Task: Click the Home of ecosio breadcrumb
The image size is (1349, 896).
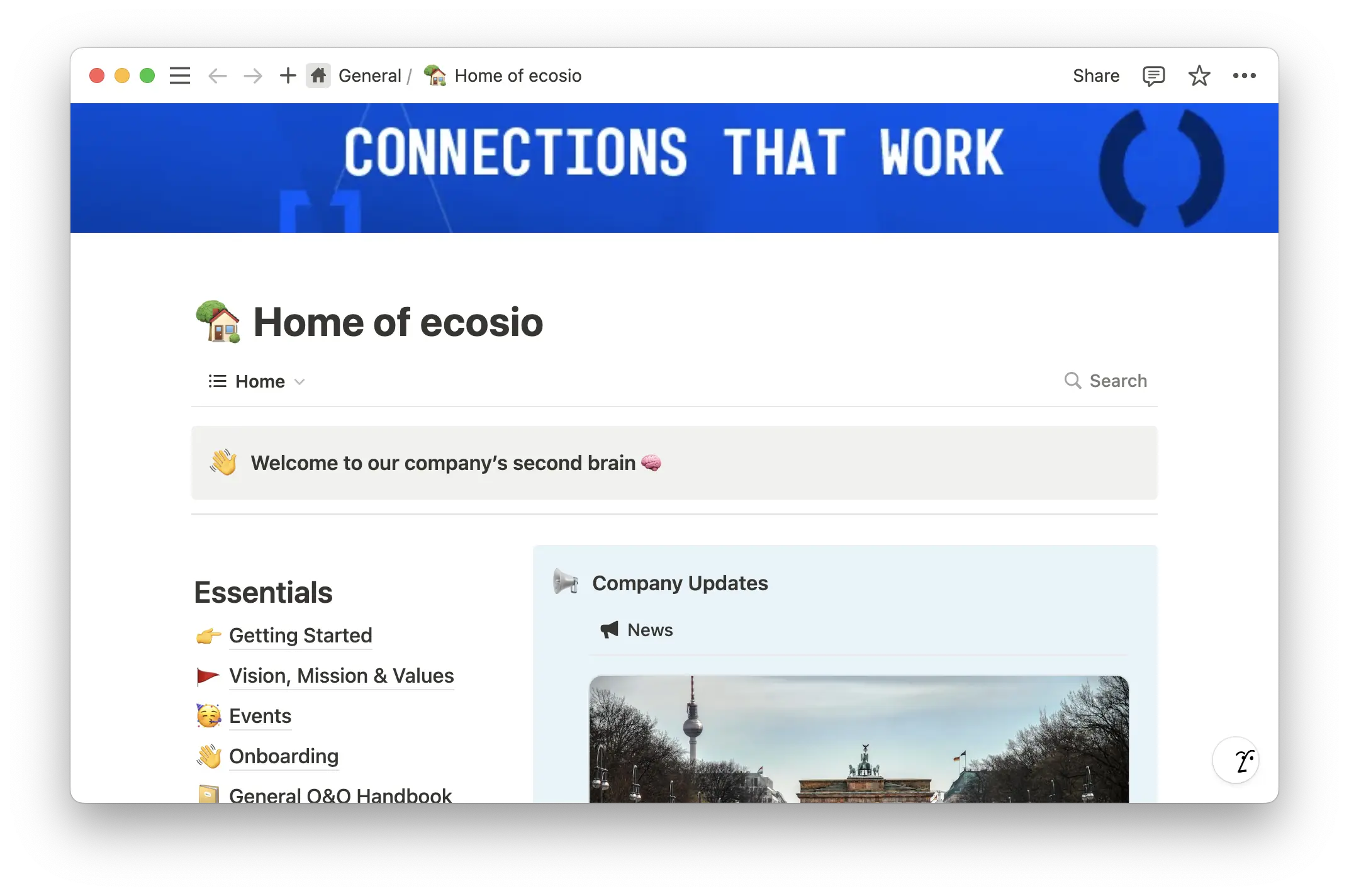Action: pos(518,76)
